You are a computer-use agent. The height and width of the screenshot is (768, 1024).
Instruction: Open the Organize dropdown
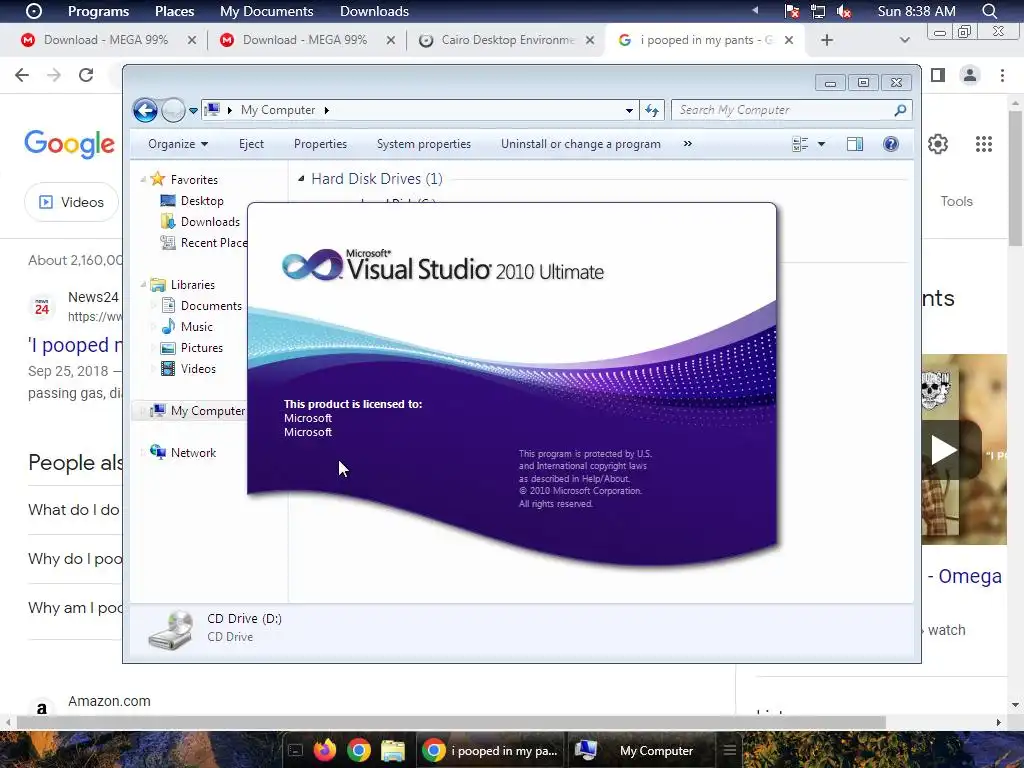coord(178,144)
